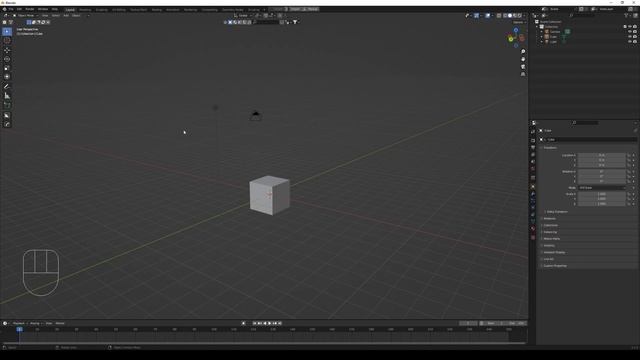Switch to material preview shading
Screen dimensions: 640x360
point(515,16)
